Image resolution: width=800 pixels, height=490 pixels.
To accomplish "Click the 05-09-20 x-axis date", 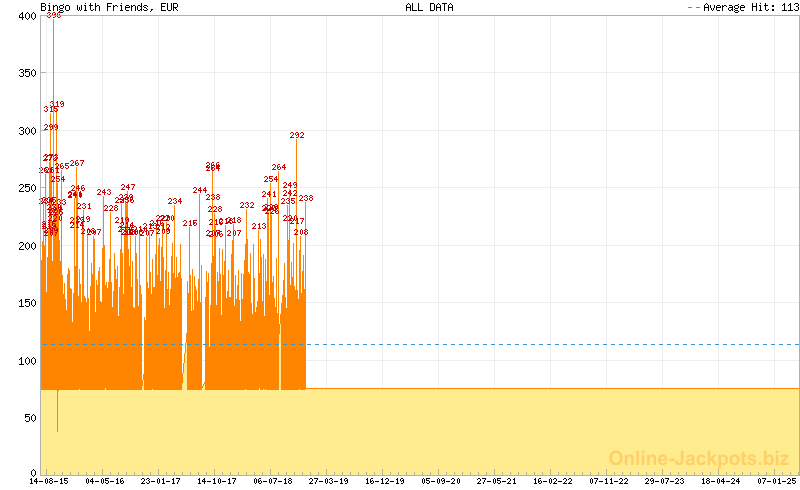I will 441,481.
